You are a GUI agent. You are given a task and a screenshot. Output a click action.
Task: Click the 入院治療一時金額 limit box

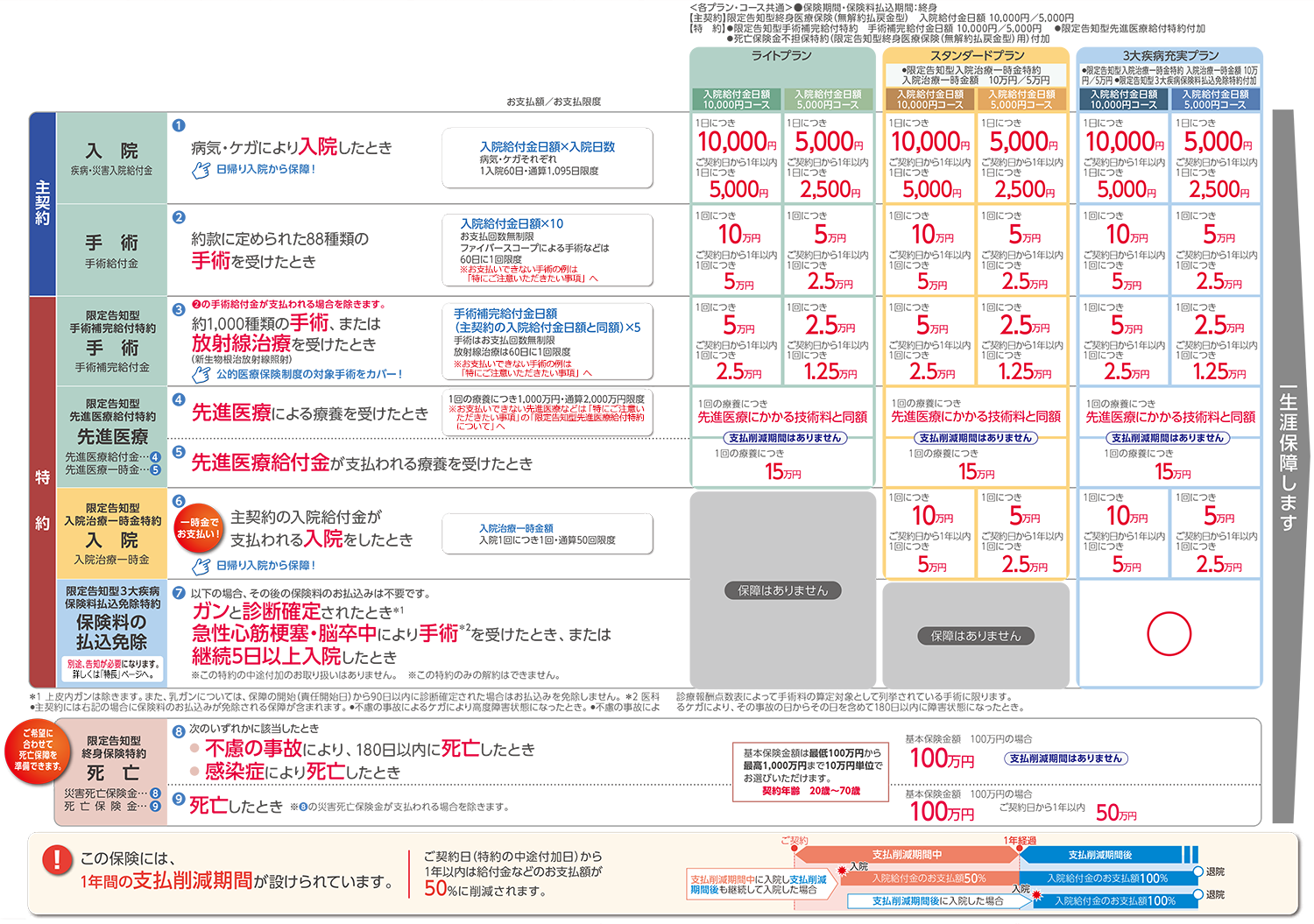coord(547,534)
